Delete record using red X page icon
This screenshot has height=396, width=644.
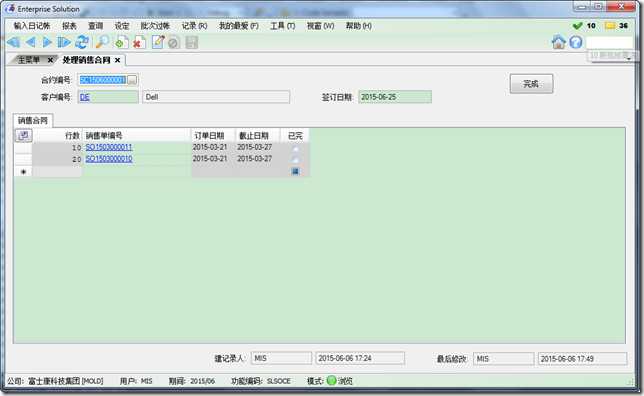click(x=139, y=42)
